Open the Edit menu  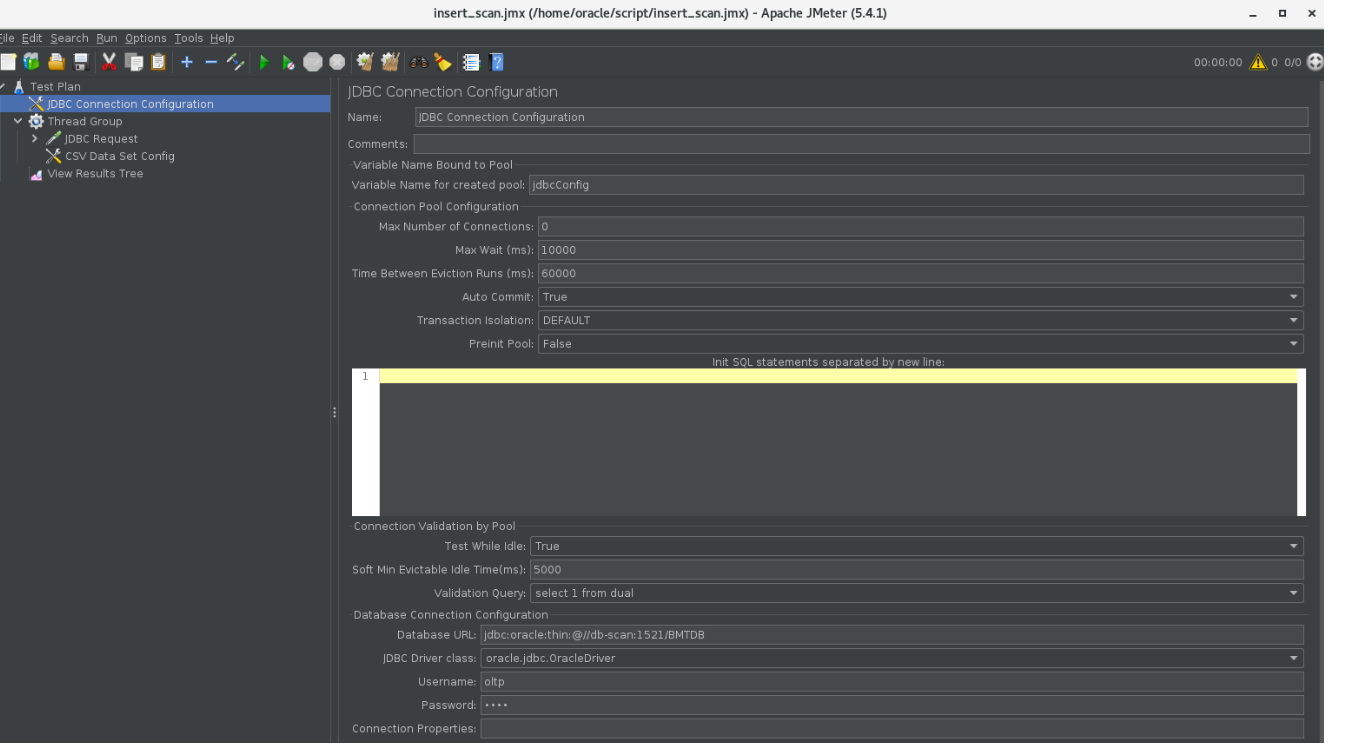coord(32,38)
